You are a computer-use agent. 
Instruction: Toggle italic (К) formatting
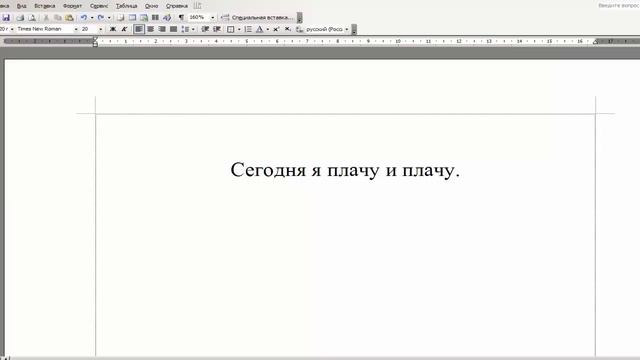[x=124, y=29]
